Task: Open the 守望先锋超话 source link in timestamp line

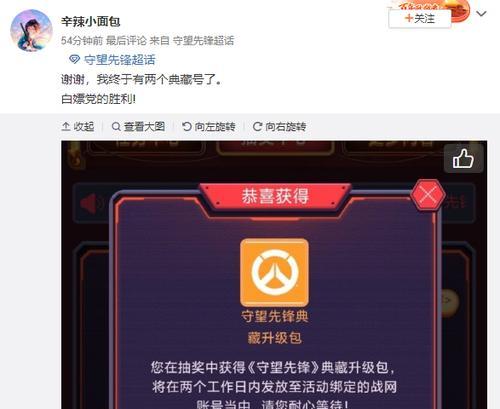Action: point(203,41)
